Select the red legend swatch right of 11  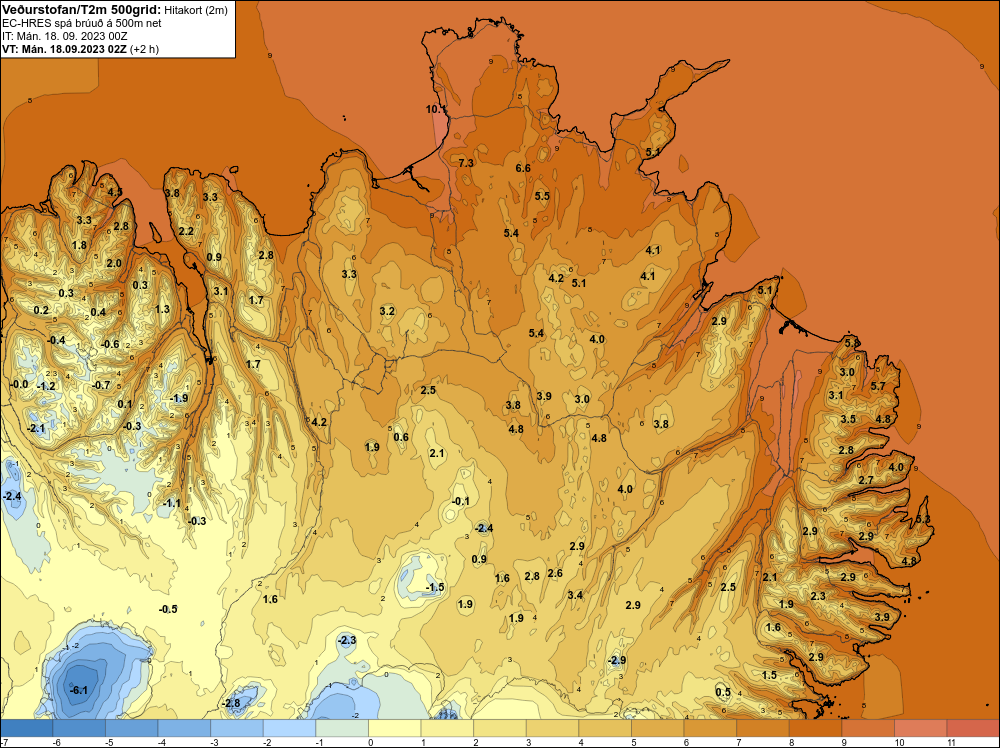click(x=973, y=728)
